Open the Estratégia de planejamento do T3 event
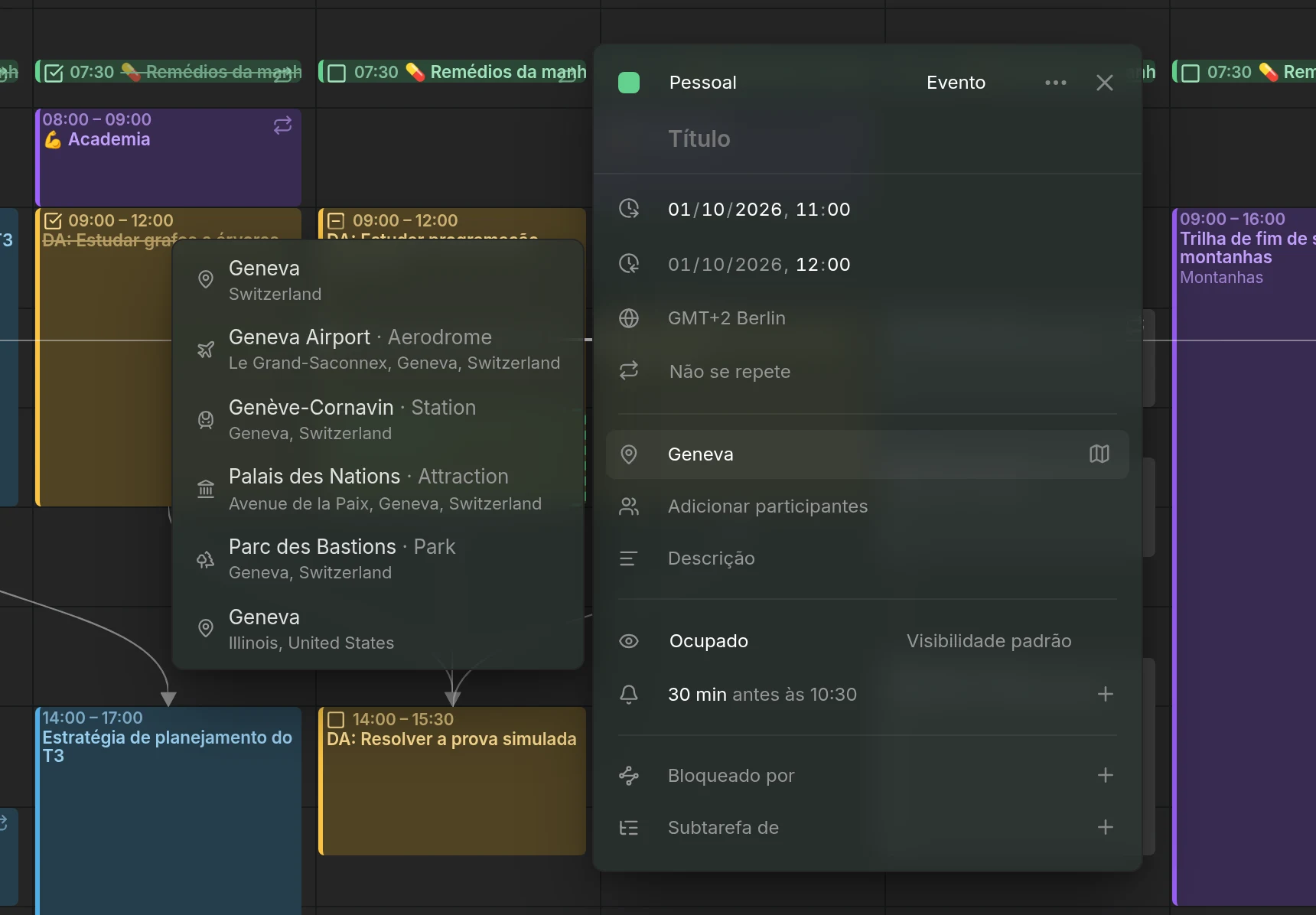The image size is (1316, 915). pyautogui.click(x=168, y=811)
